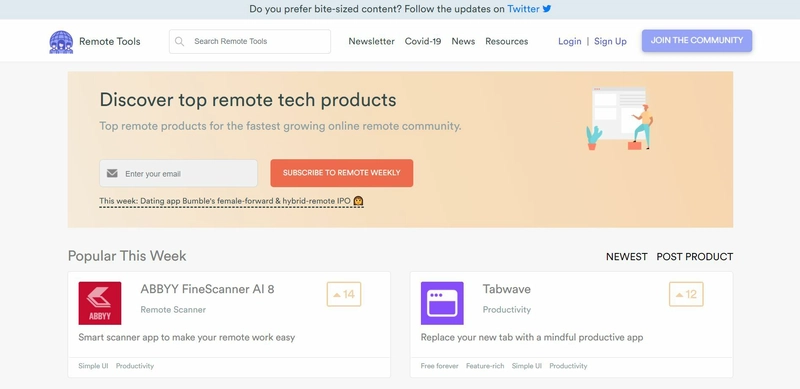Focus the Enter your email field

click(x=179, y=174)
